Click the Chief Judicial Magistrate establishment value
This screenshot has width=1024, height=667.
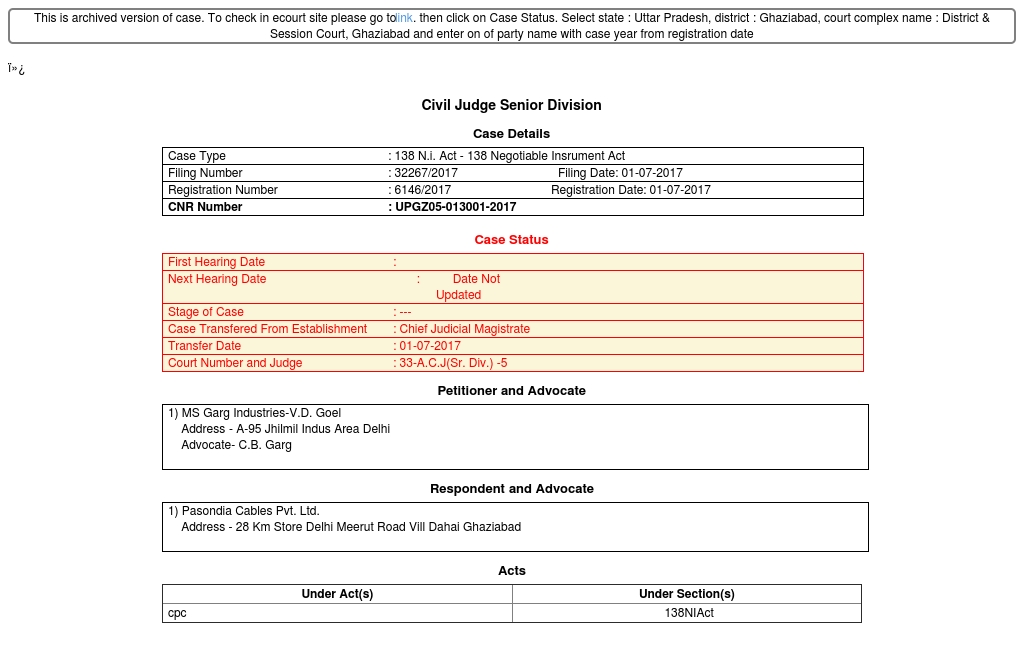click(464, 329)
